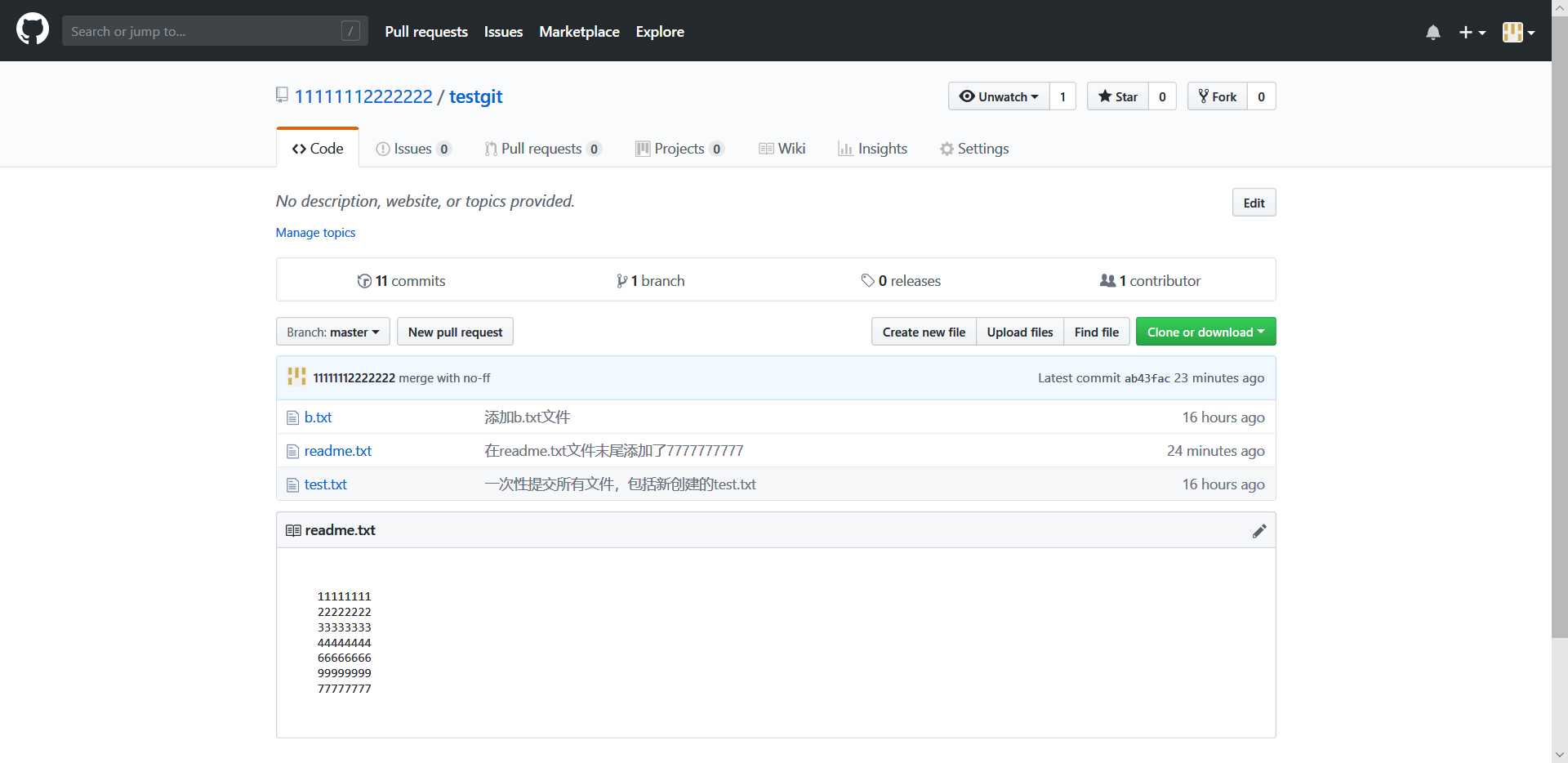Go to Pull requests in top navigation
Viewport: 1568px width, 763px height.
(426, 31)
